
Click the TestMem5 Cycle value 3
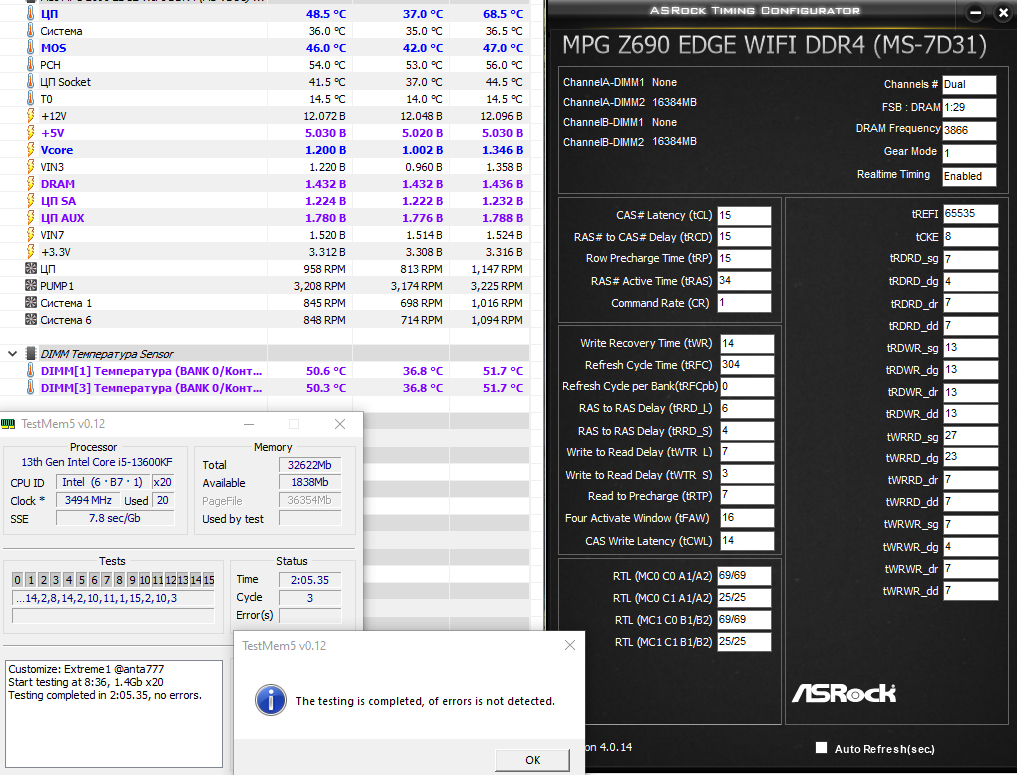309,598
